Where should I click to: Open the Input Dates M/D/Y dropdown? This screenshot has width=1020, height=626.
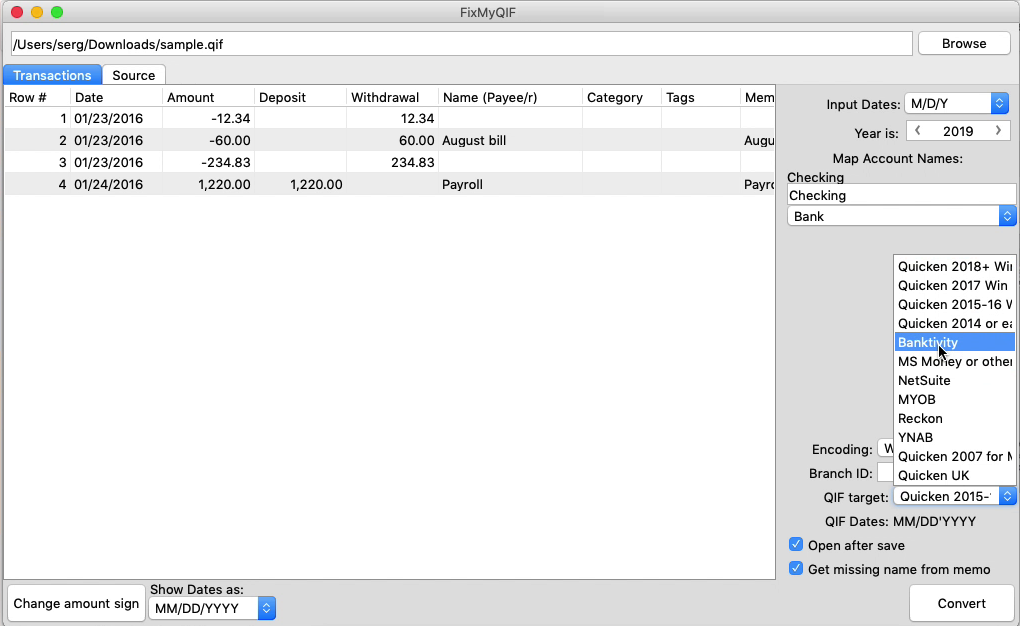[x=956, y=103]
